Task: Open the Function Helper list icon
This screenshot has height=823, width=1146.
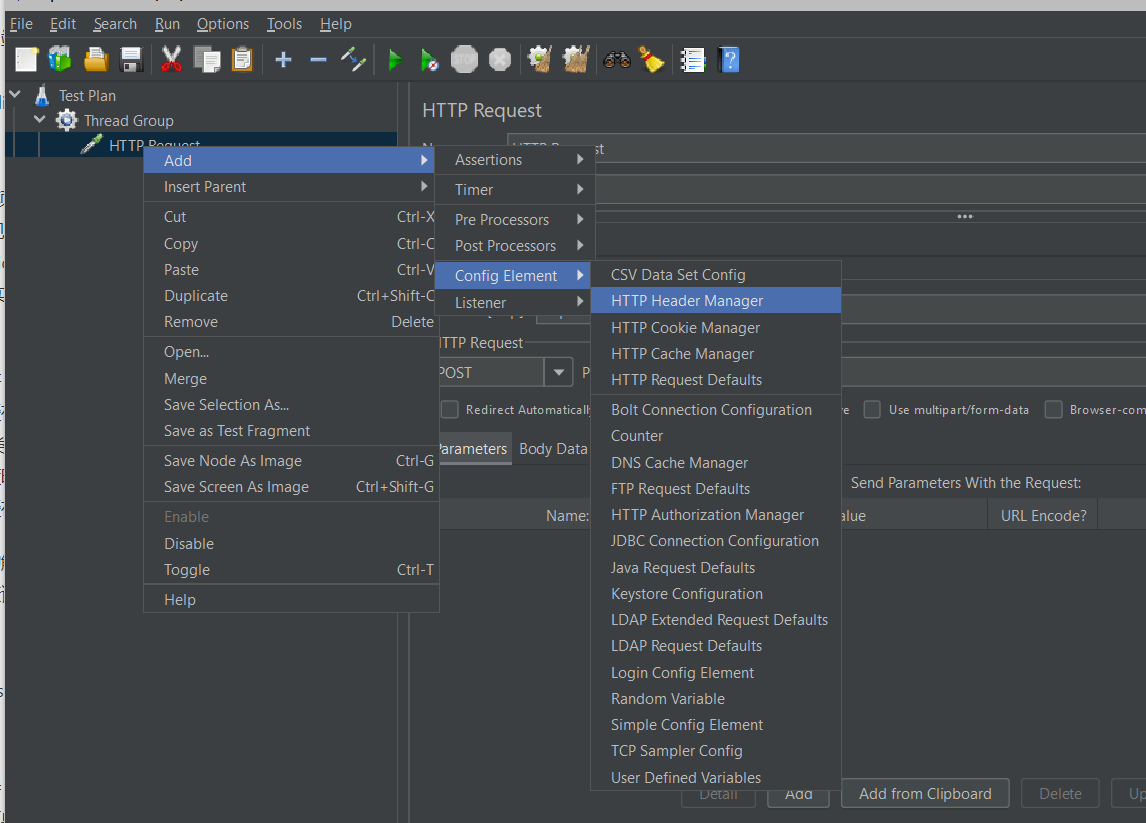Action: pos(692,59)
